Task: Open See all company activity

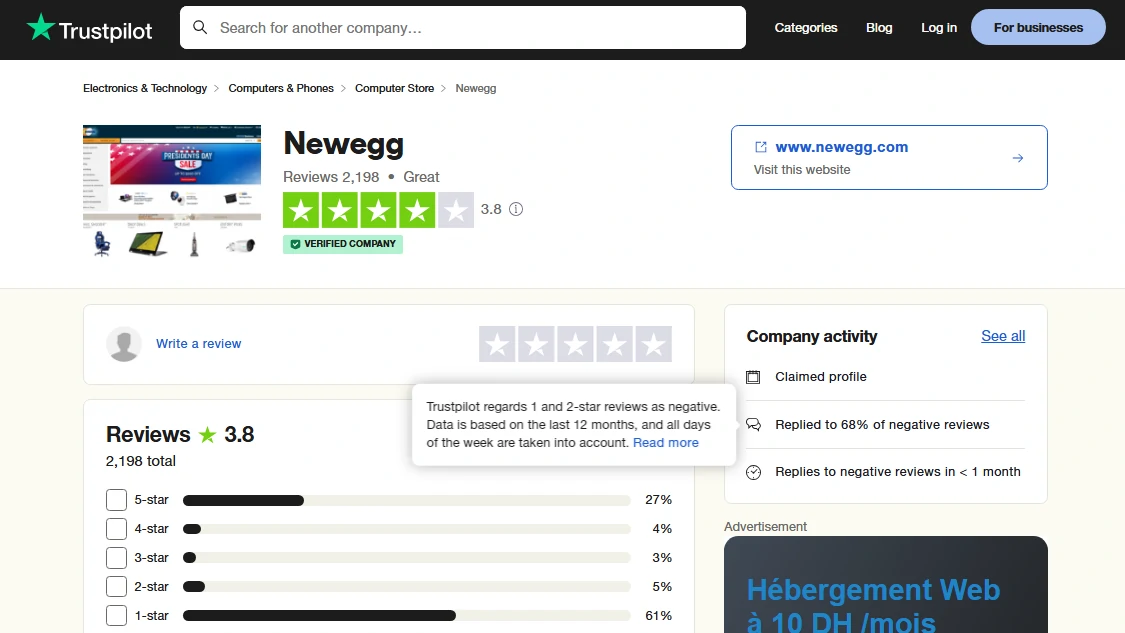Action: point(1003,336)
